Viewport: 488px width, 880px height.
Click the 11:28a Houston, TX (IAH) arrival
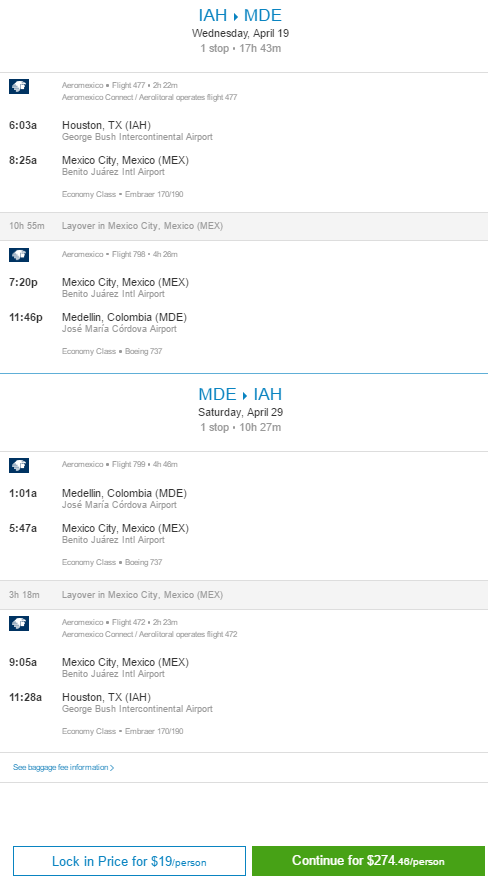pos(111,703)
